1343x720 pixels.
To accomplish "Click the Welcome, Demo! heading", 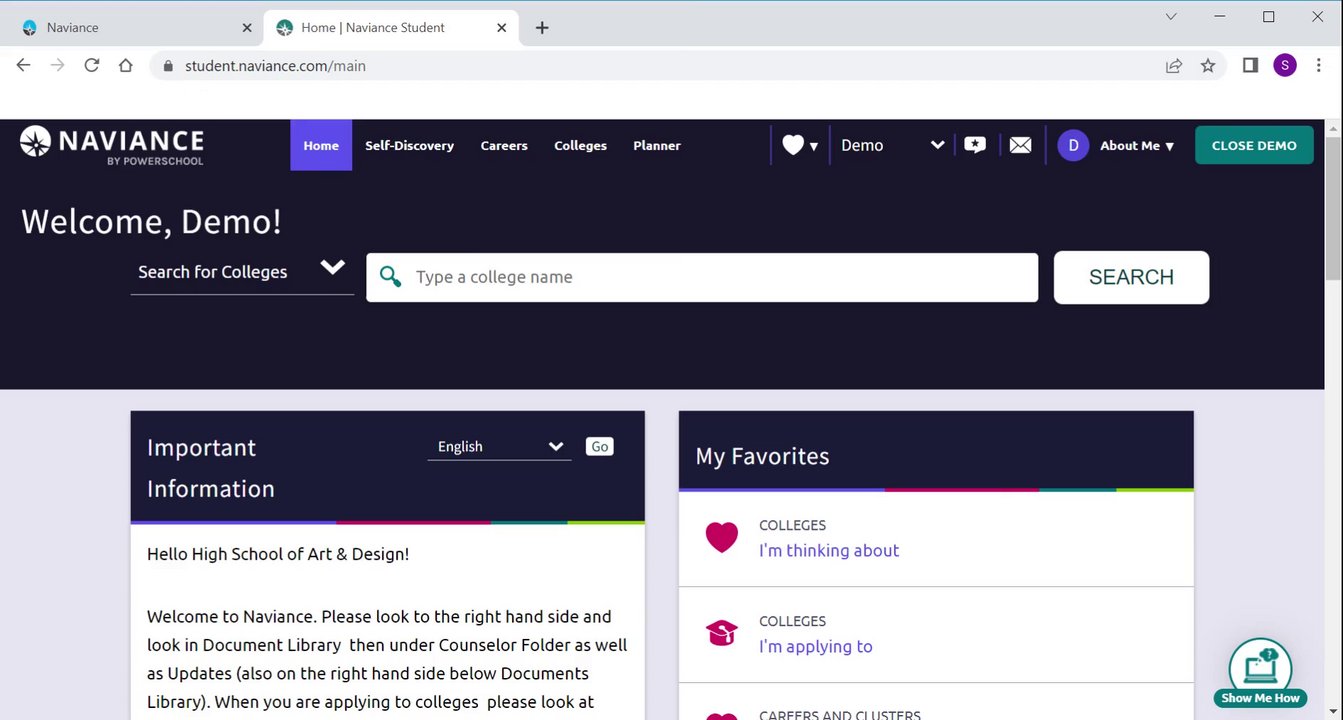I will tap(151, 221).
